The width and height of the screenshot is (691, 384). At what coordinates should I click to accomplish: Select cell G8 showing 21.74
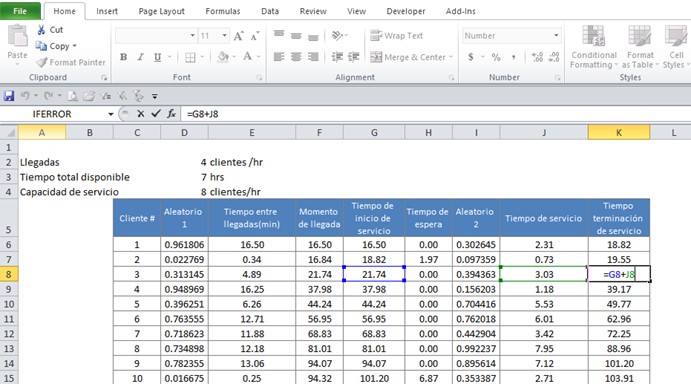coord(374,274)
